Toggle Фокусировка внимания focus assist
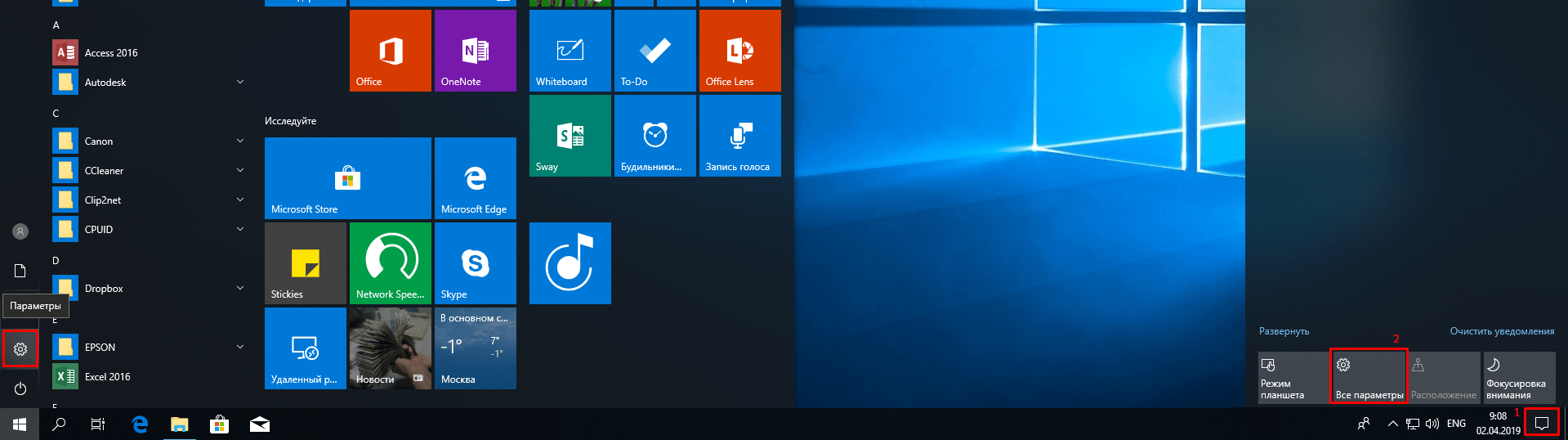The width and height of the screenshot is (1568, 440). click(1519, 378)
